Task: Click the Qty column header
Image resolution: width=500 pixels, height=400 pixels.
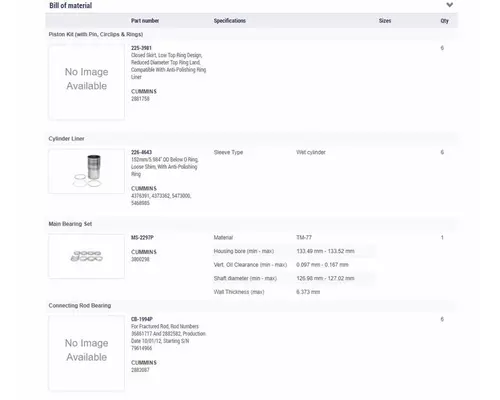Action: click(445, 21)
